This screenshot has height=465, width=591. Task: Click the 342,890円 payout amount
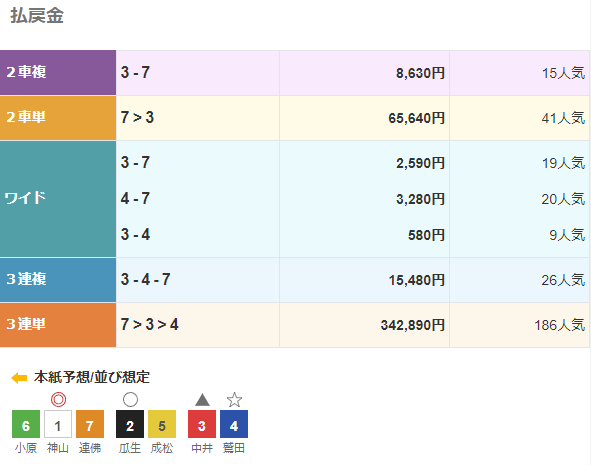pos(413,325)
